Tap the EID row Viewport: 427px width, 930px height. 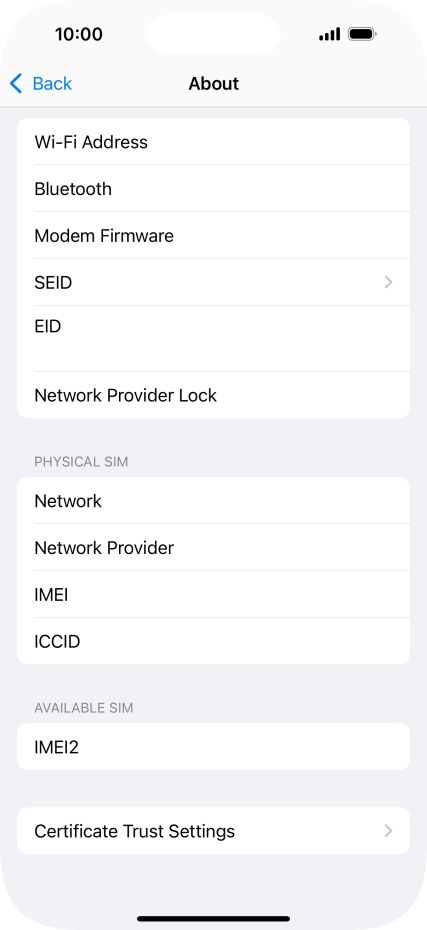(x=214, y=339)
